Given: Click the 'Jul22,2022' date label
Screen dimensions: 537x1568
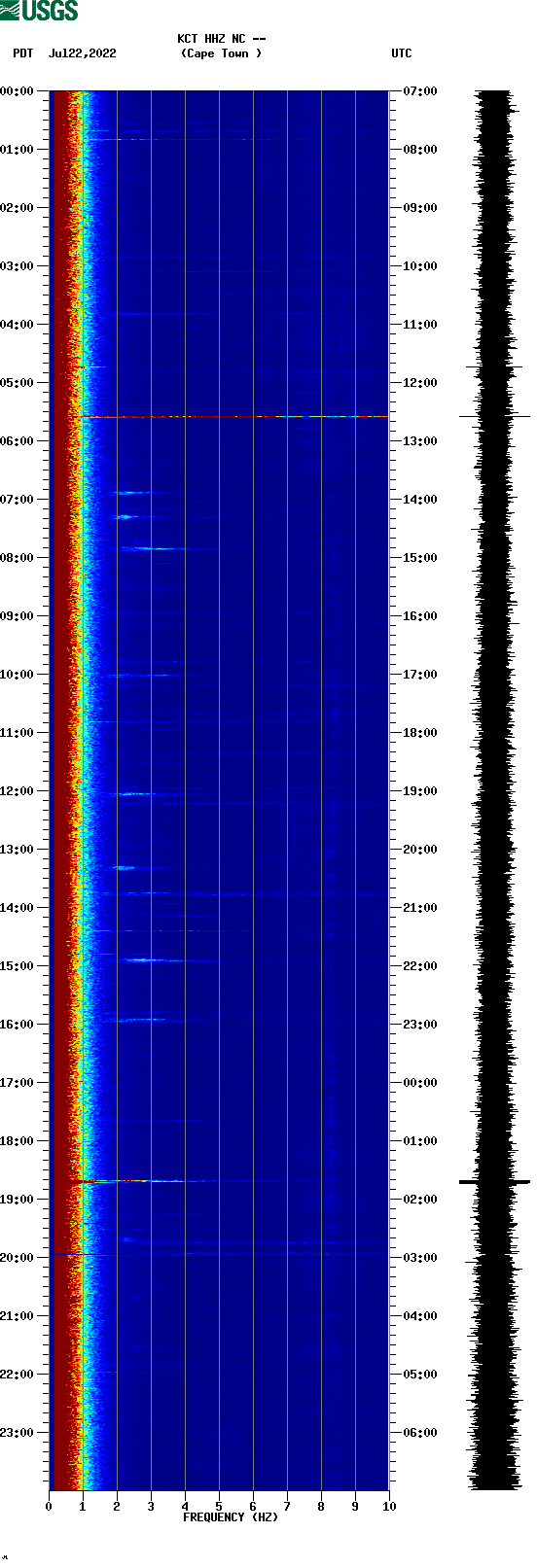Looking at the screenshot, I should pos(83,53).
